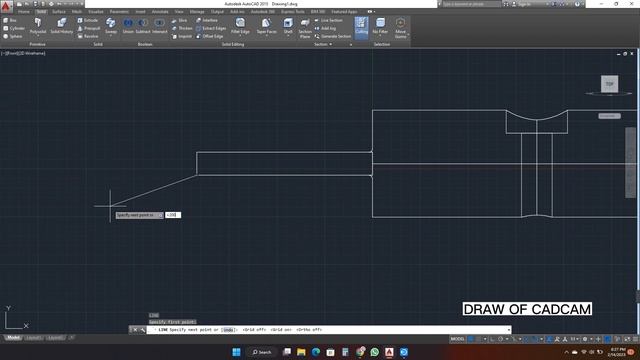This screenshot has height=360, width=640.
Task: Open snap mode dropdown arrow in status bar
Action: tap(485, 339)
